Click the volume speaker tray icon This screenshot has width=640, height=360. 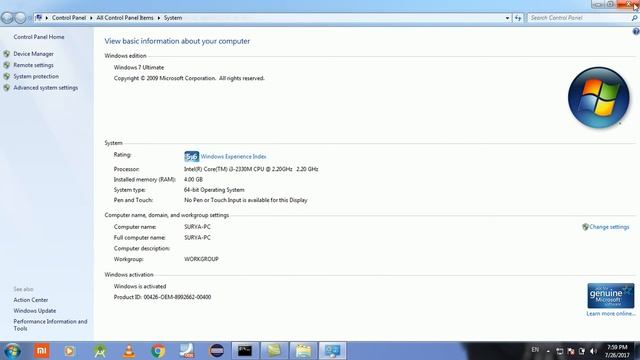coord(593,351)
